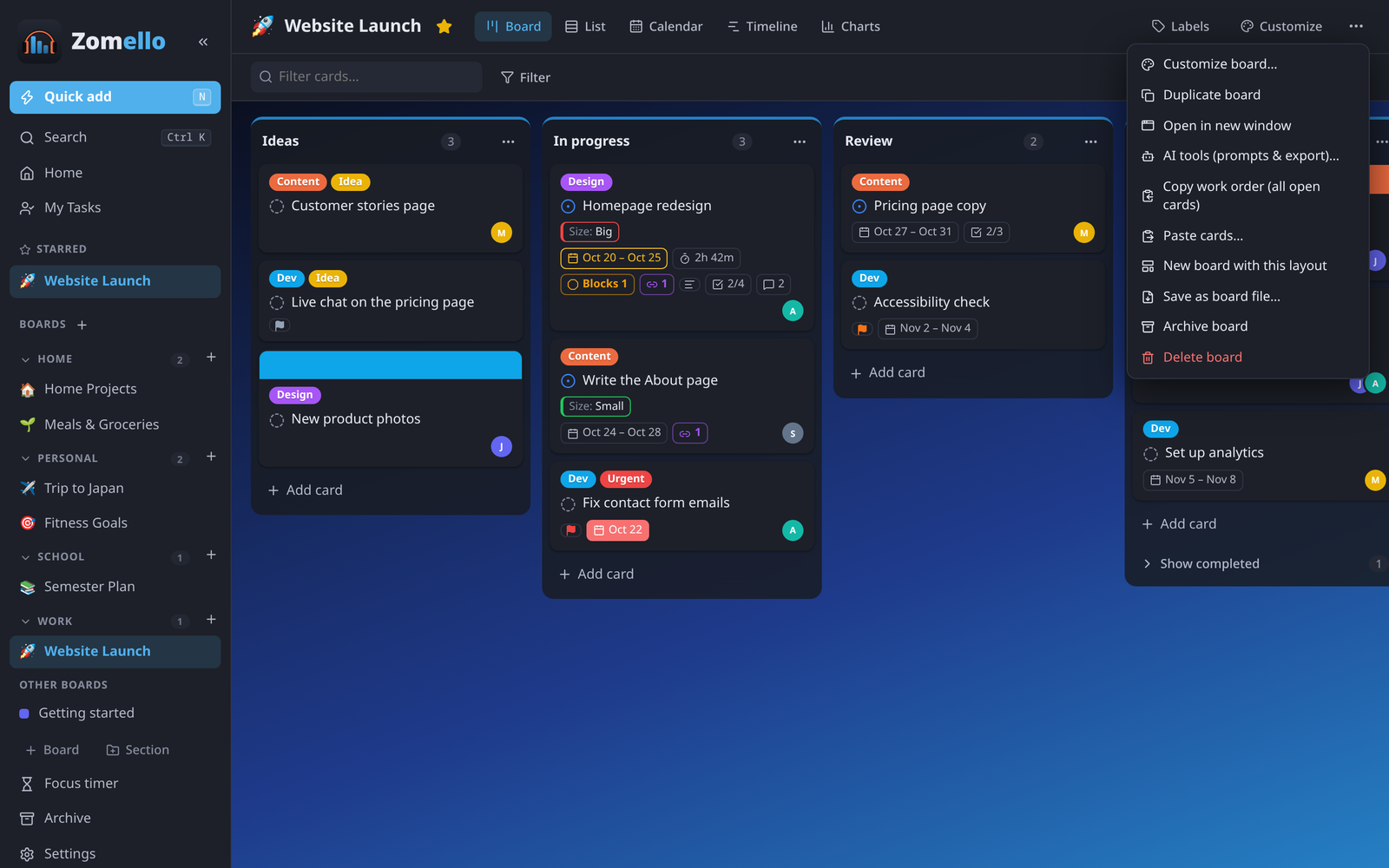Open the three-dot menu of the In progress column

tap(800, 141)
